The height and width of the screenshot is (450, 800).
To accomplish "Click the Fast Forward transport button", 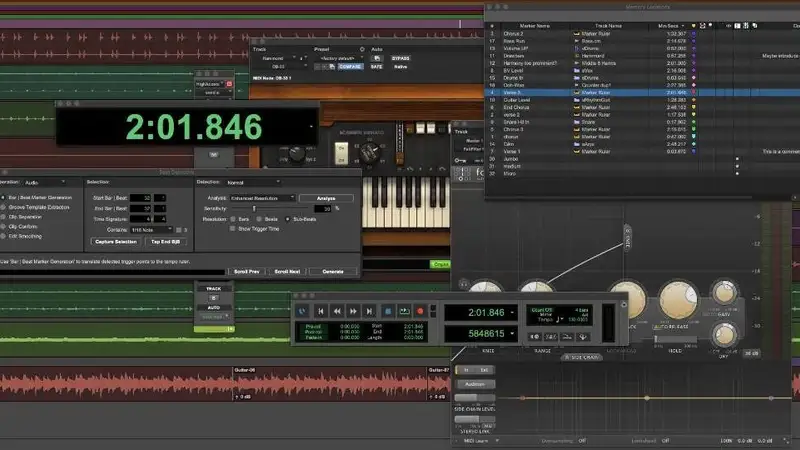I will 353,311.
